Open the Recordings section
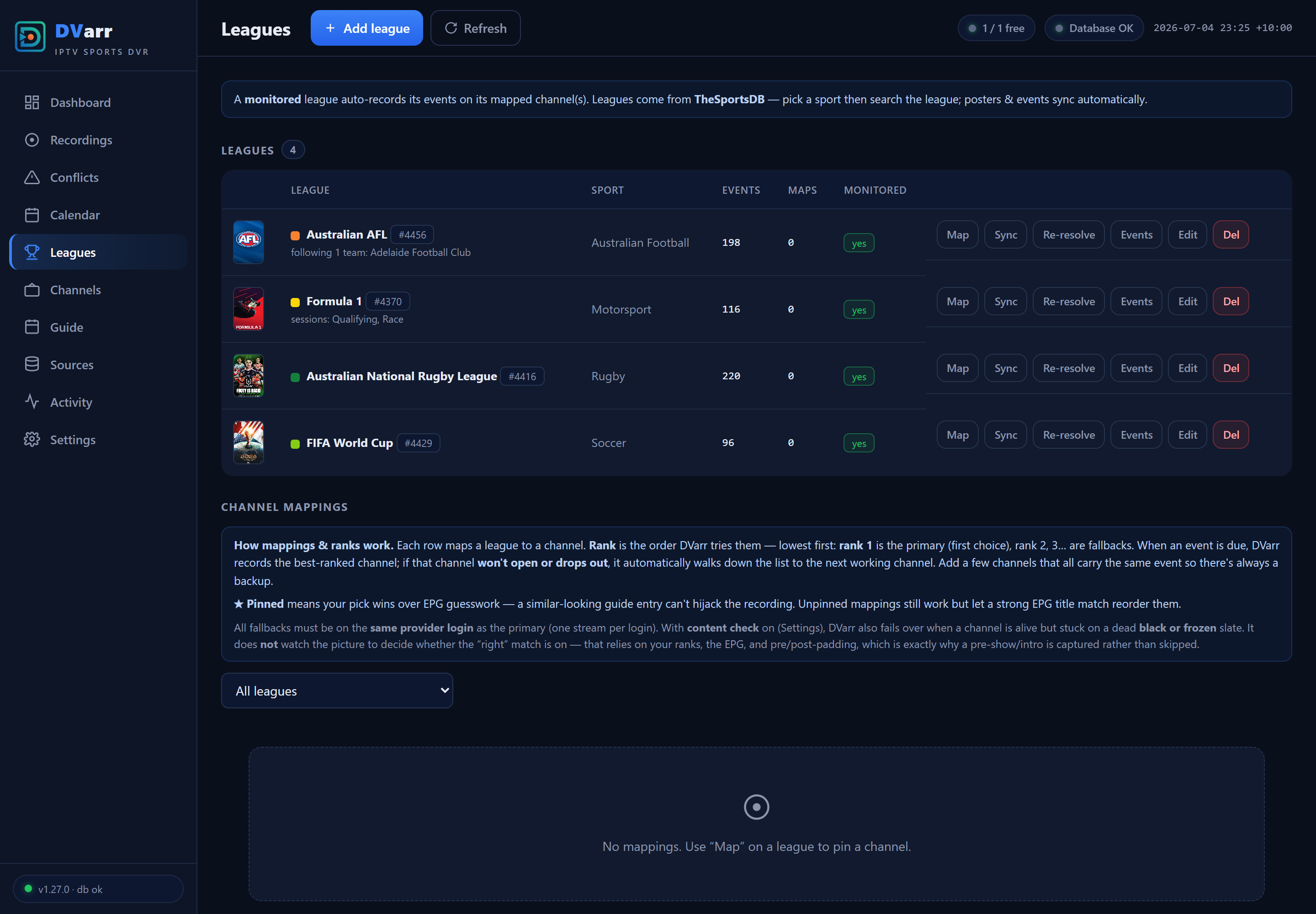1316x914 pixels. 98,140
